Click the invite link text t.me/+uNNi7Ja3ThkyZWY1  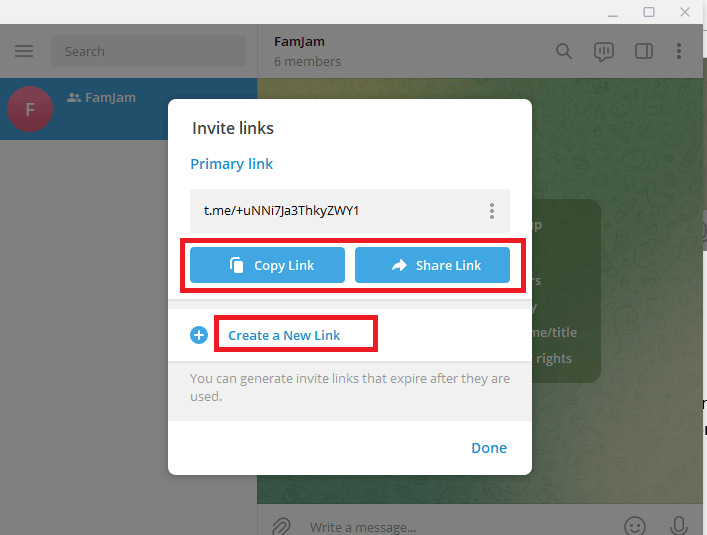click(281, 210)
